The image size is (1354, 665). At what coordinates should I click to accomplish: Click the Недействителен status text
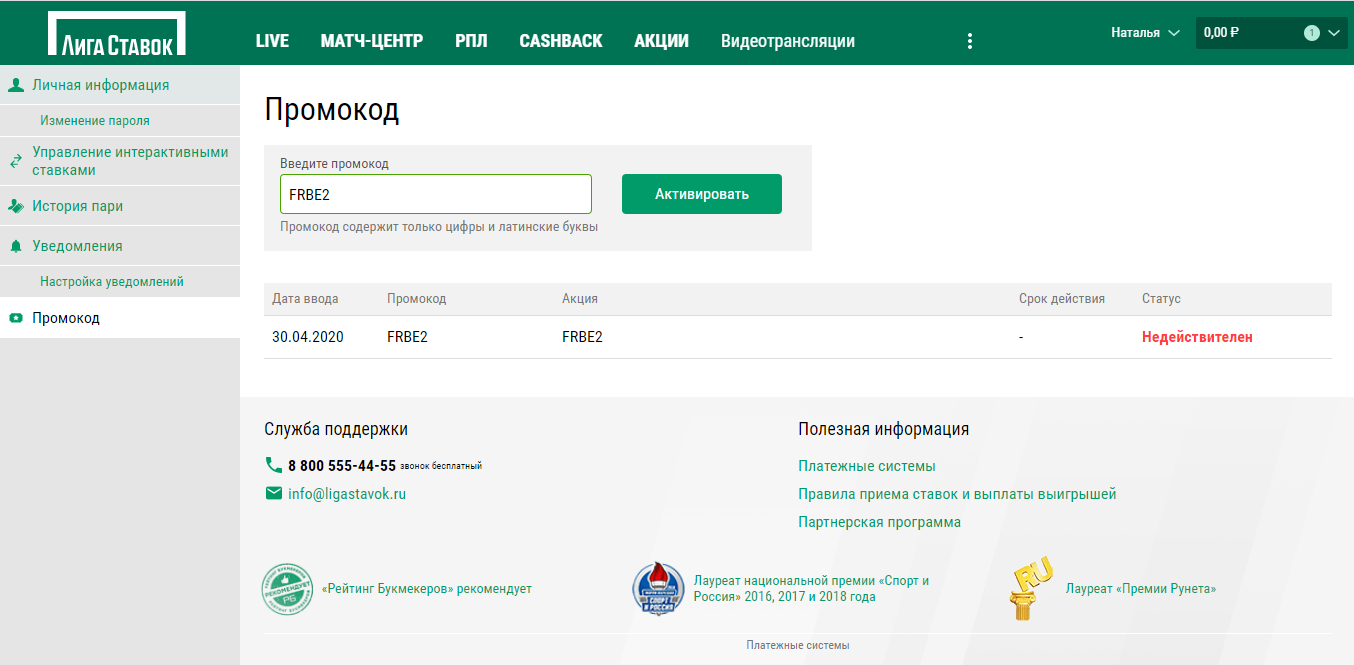pos(1197,337)
